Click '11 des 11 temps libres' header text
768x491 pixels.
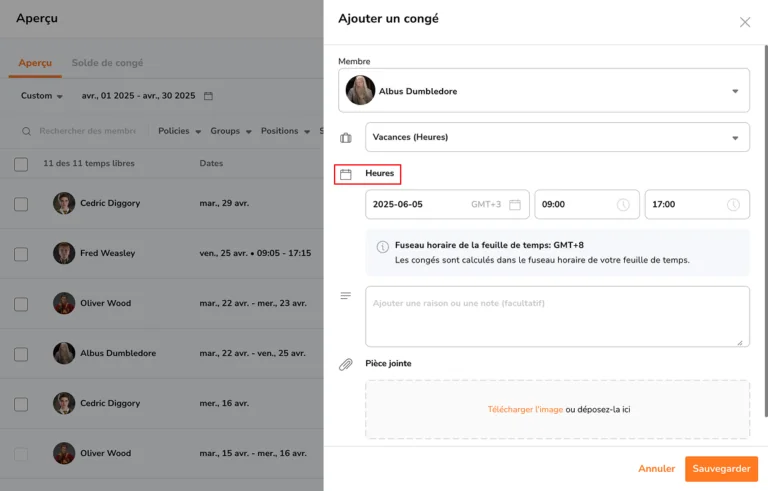tap(89, 164)
